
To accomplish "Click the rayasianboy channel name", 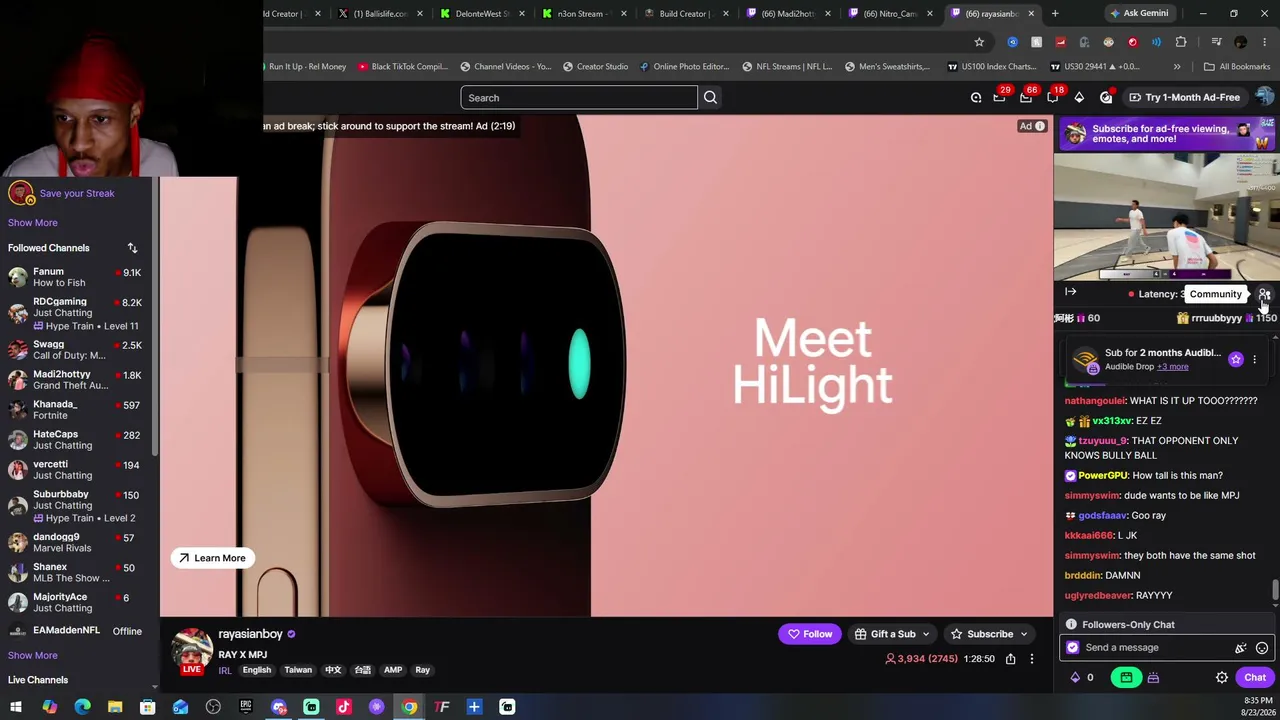I will [250, 634].
